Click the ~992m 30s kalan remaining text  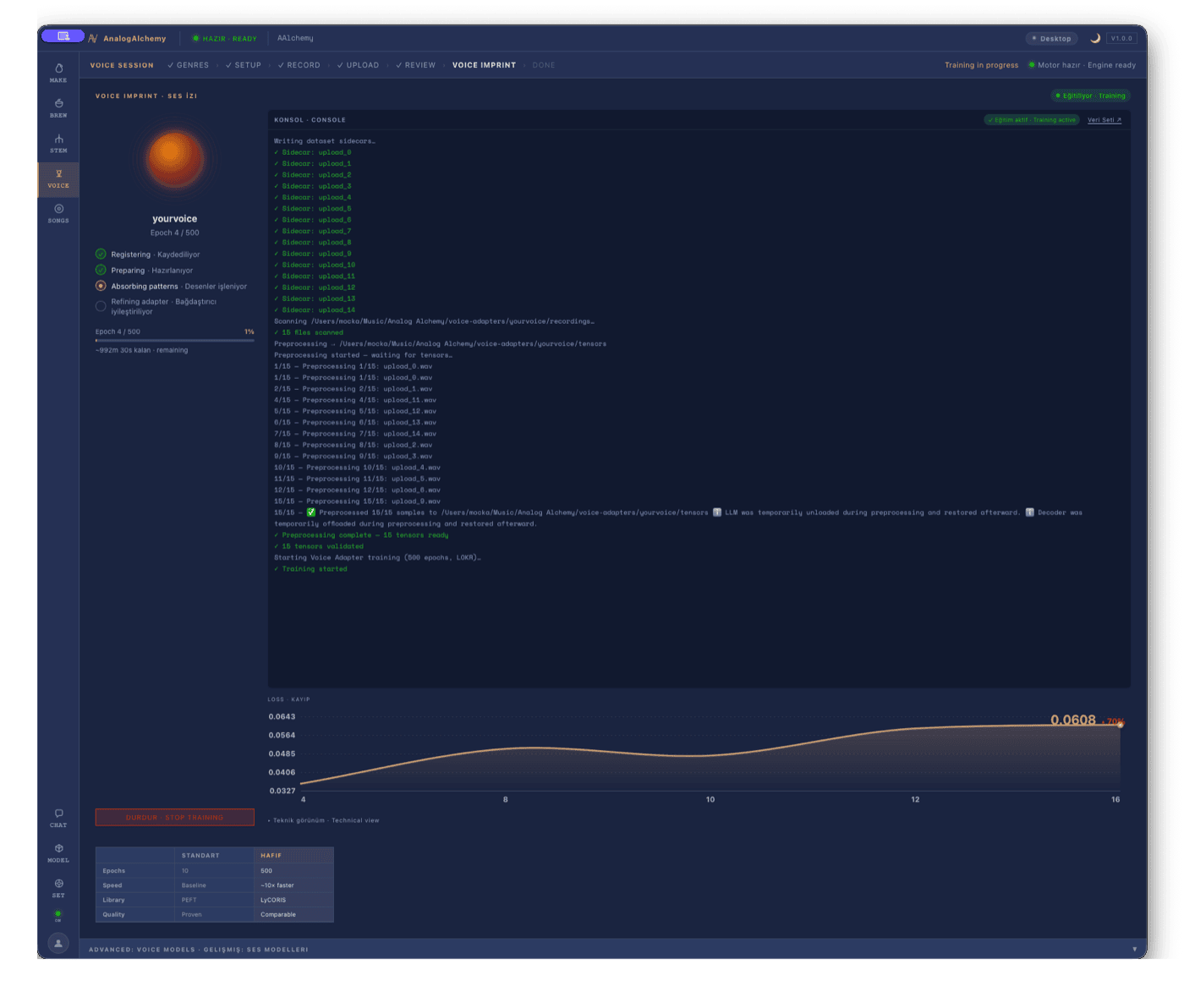coord(142,350)
